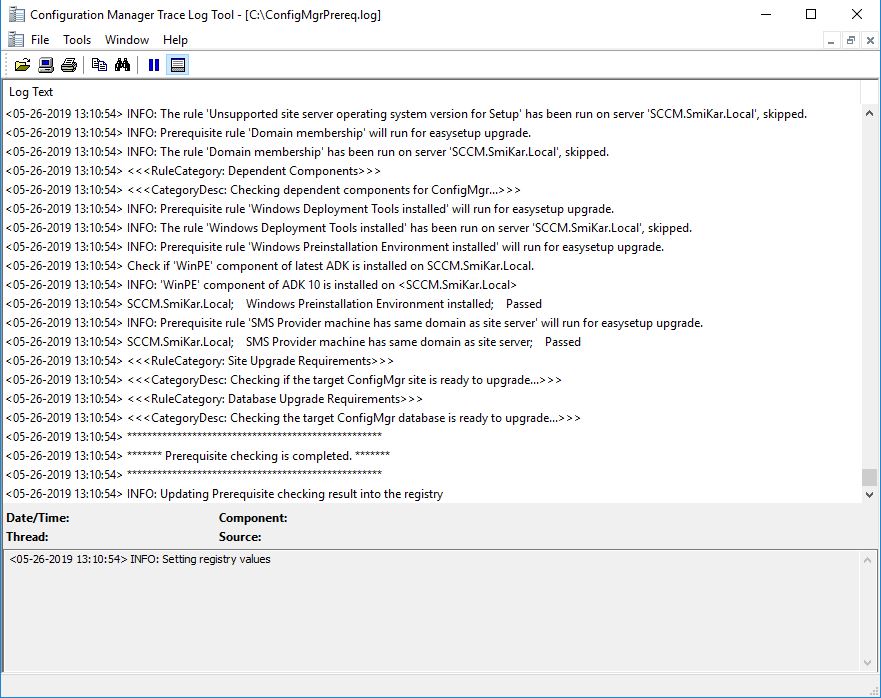Click the Thread label in details pane
This screenshot has height=698, width=881.
tap(27, 537)
